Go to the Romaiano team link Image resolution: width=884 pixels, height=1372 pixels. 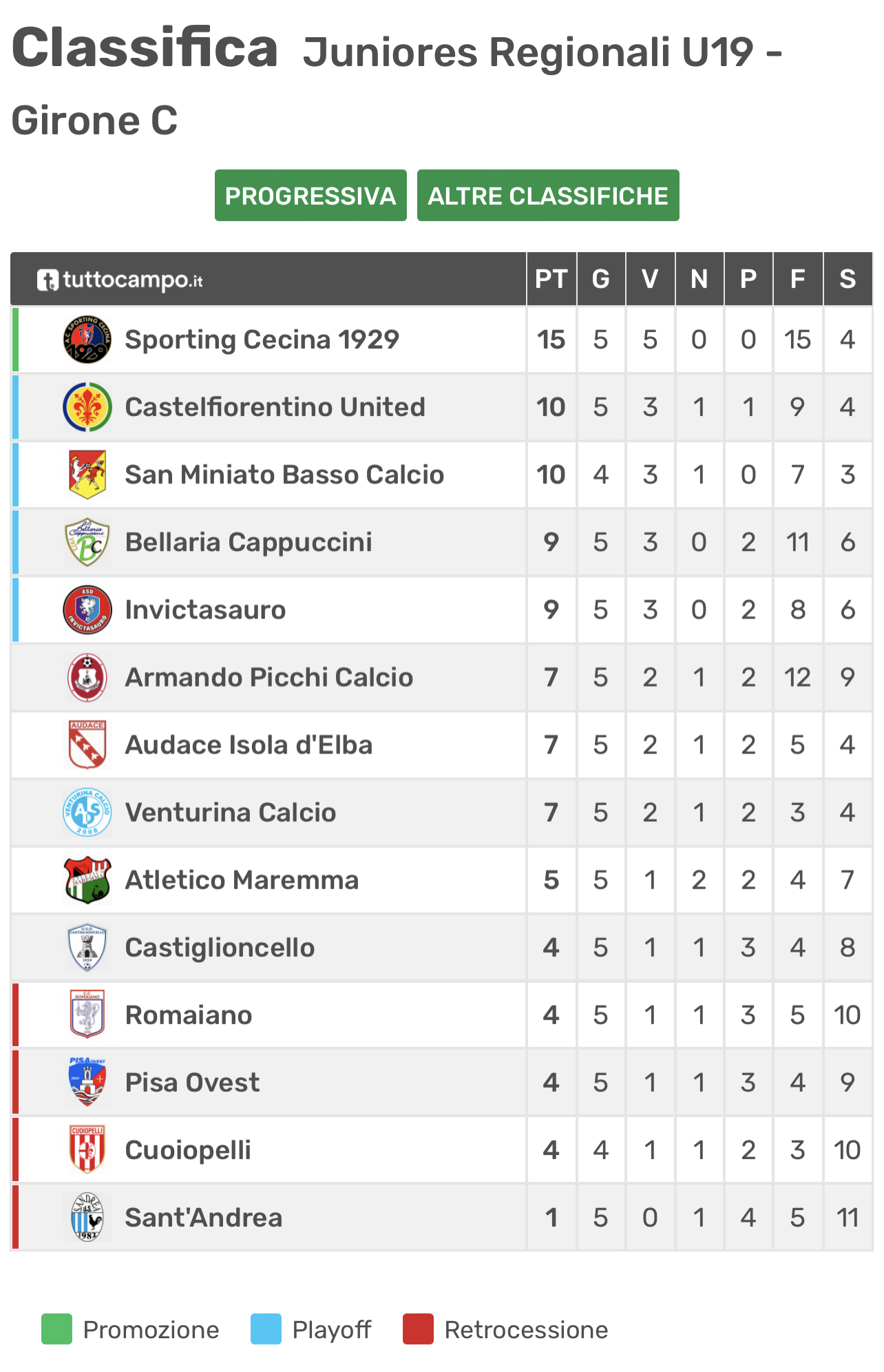[x=189, y=1015]
